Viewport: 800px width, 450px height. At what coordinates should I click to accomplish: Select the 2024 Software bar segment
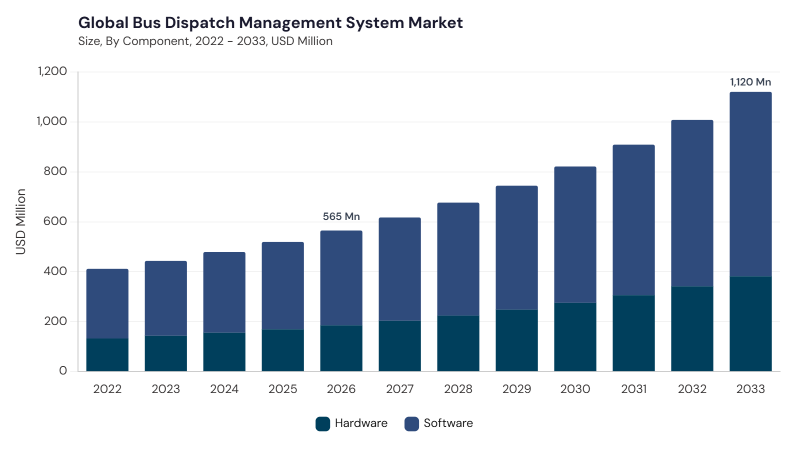click(224, 292)
